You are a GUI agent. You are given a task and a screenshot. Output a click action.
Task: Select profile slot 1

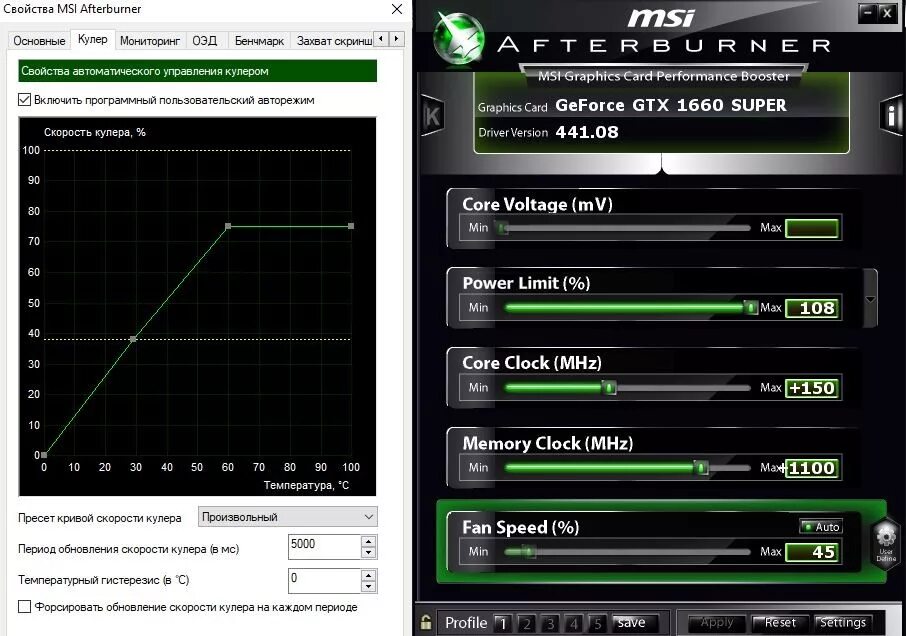[x=503, y=623]
